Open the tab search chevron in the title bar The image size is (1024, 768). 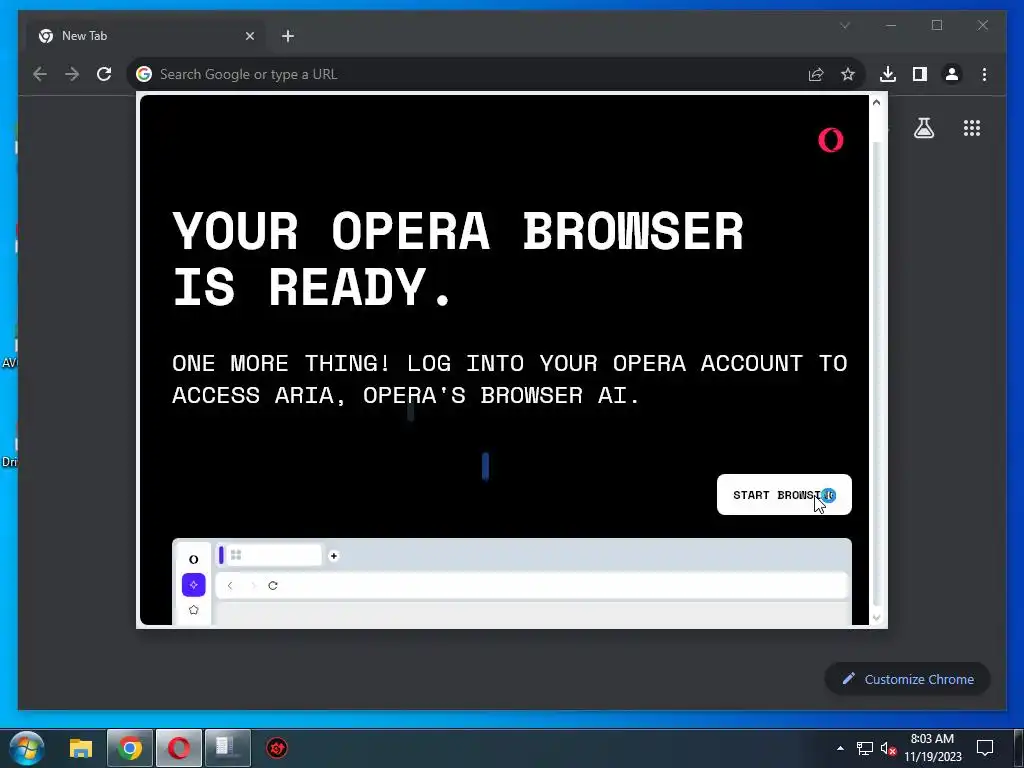(x=844, y=25)
